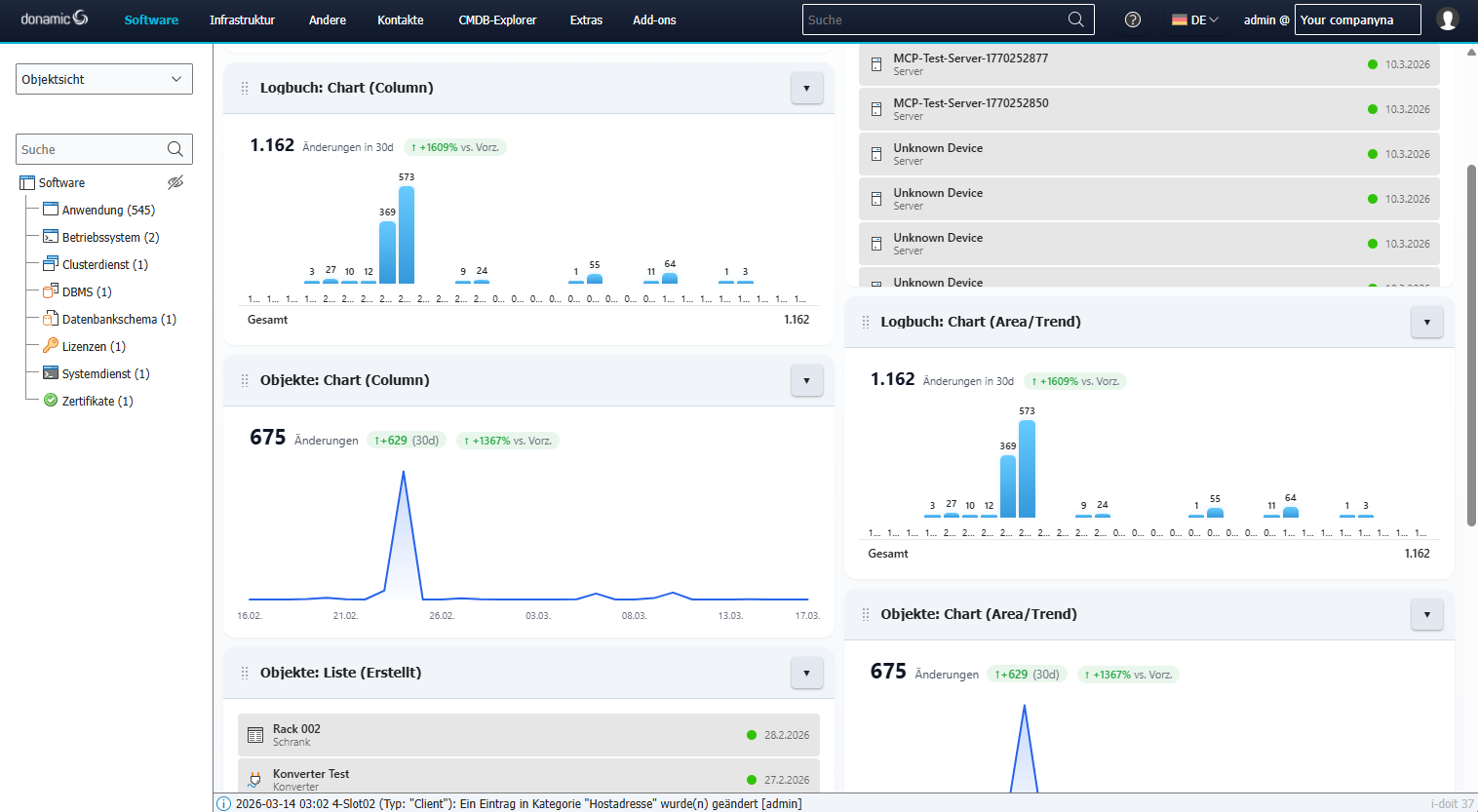The height and width of the screenshot is (812, 1478).
Task: Click the Betriebssystem icon in the tree
Action: click(x=49, y=236)
